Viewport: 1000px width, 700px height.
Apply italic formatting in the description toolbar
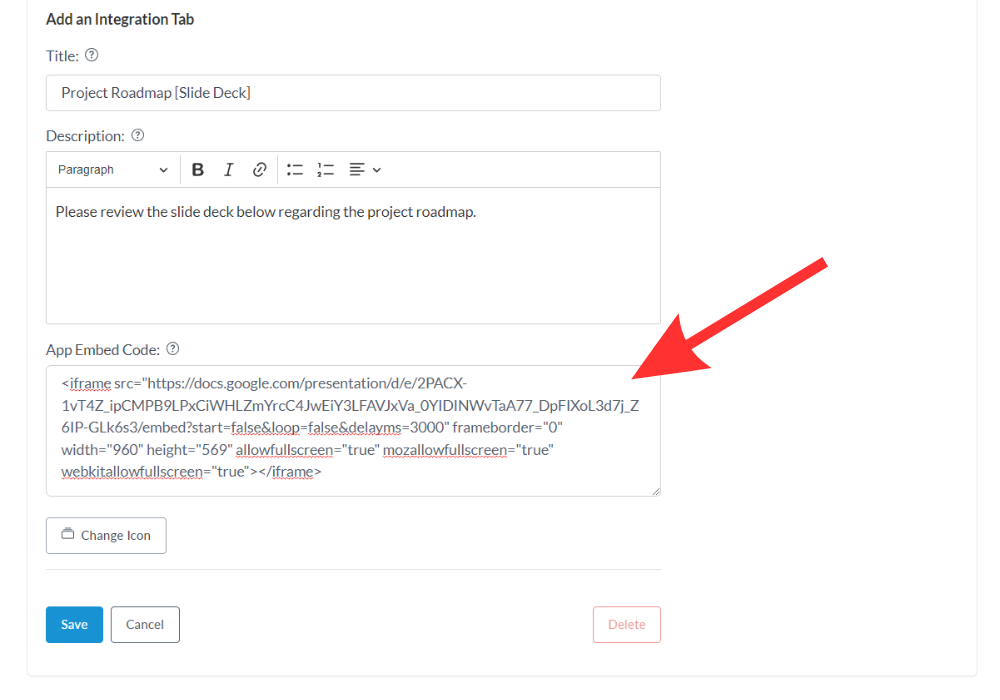[228, 170]
